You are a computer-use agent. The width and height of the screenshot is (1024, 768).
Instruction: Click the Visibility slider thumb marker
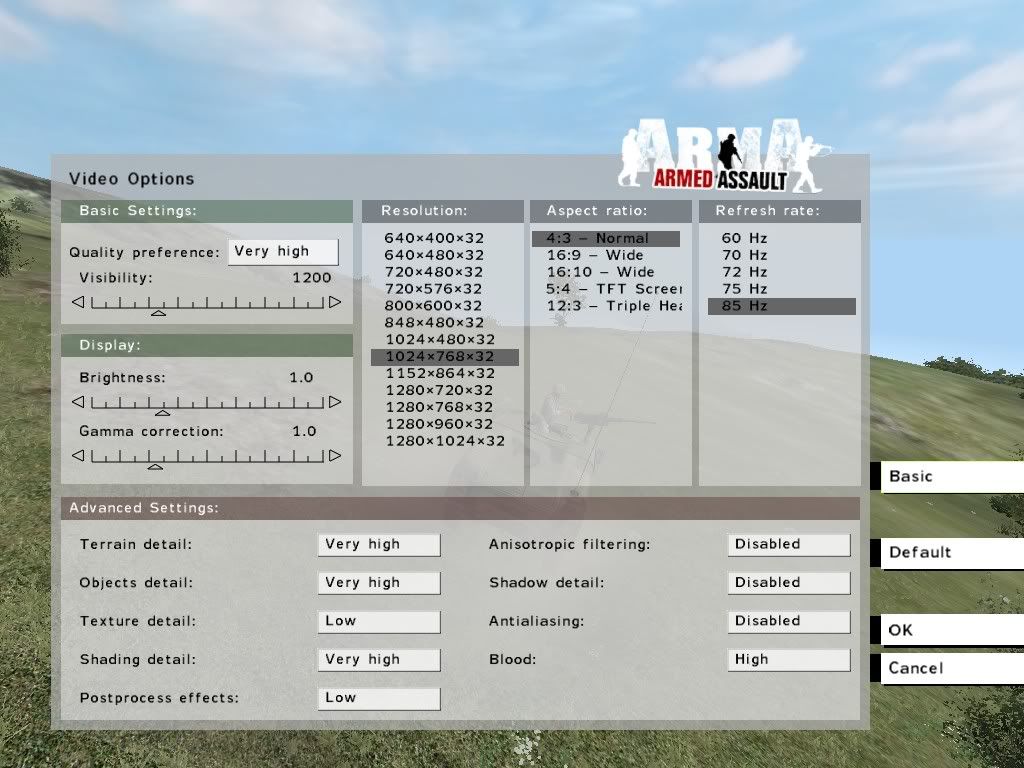[158, 314]
